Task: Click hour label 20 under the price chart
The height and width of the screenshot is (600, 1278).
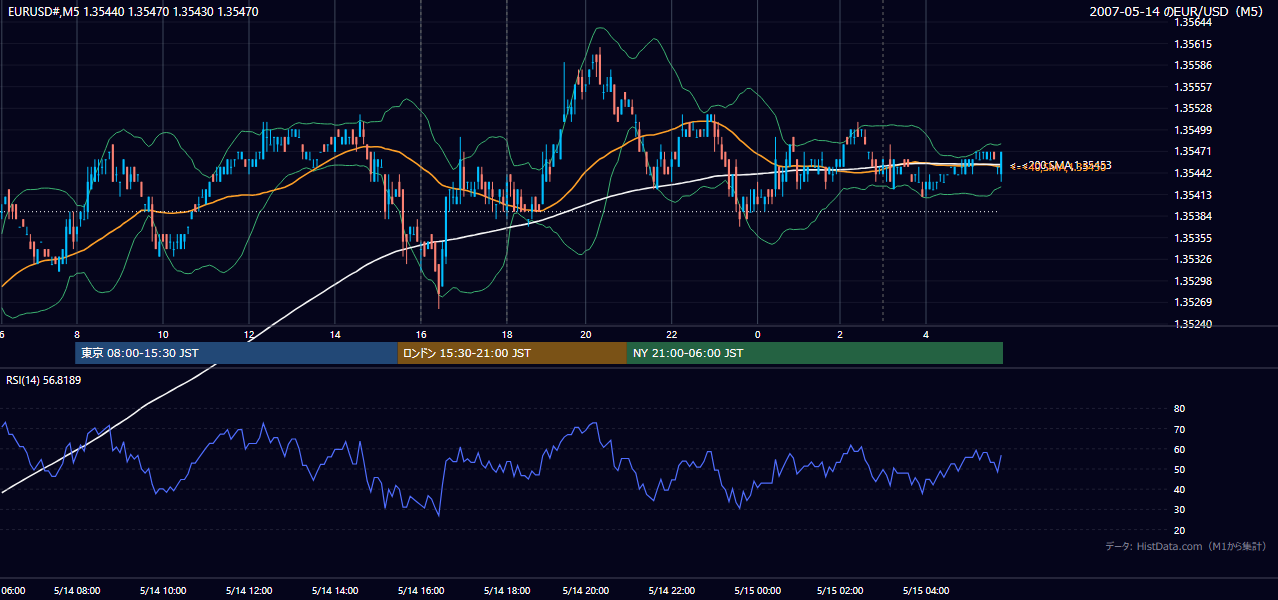Action: pyautogui.click(x=585, y=334)
